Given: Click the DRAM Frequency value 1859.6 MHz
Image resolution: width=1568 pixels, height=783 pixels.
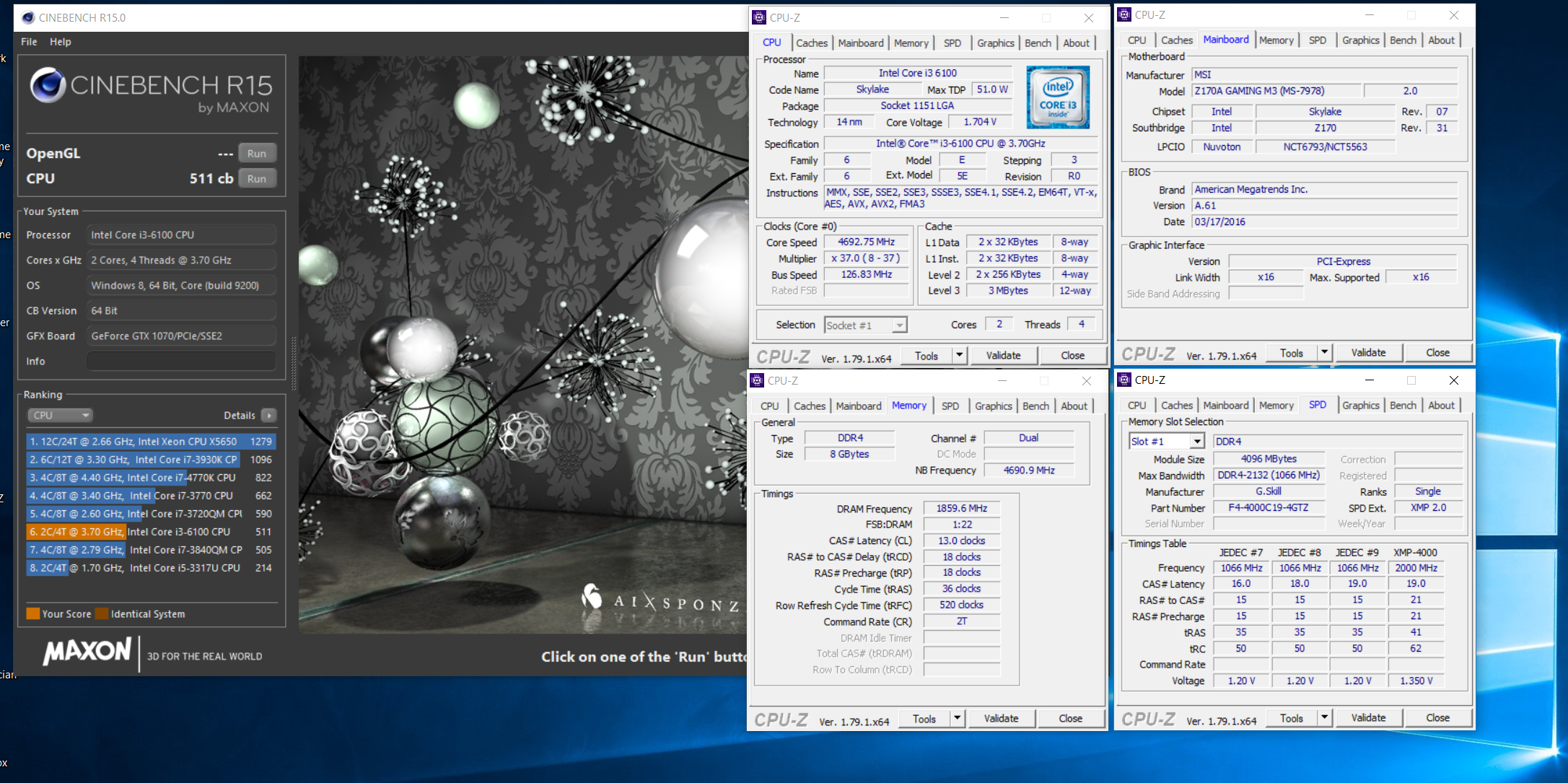Looking at the screenshot, I should 961,508.
